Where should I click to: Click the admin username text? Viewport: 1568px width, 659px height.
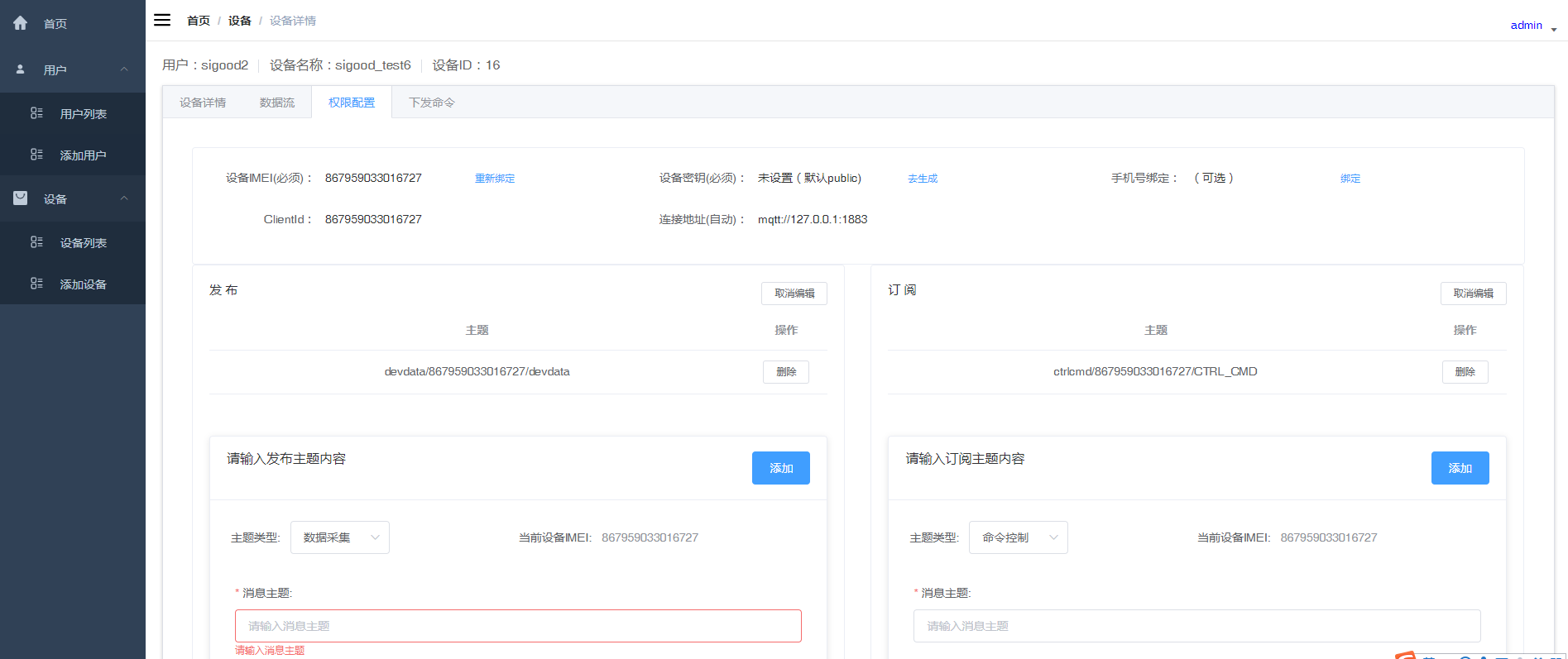click(x=1527, y=25)
